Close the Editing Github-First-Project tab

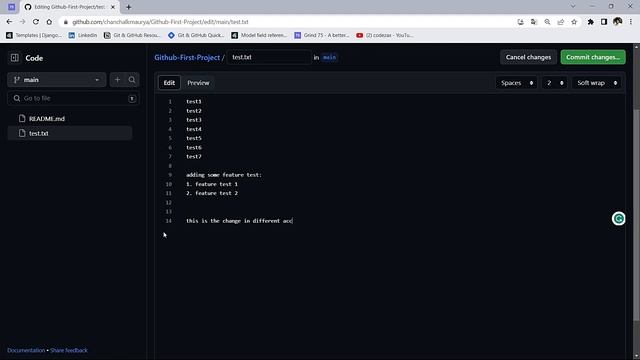point(113,7)
